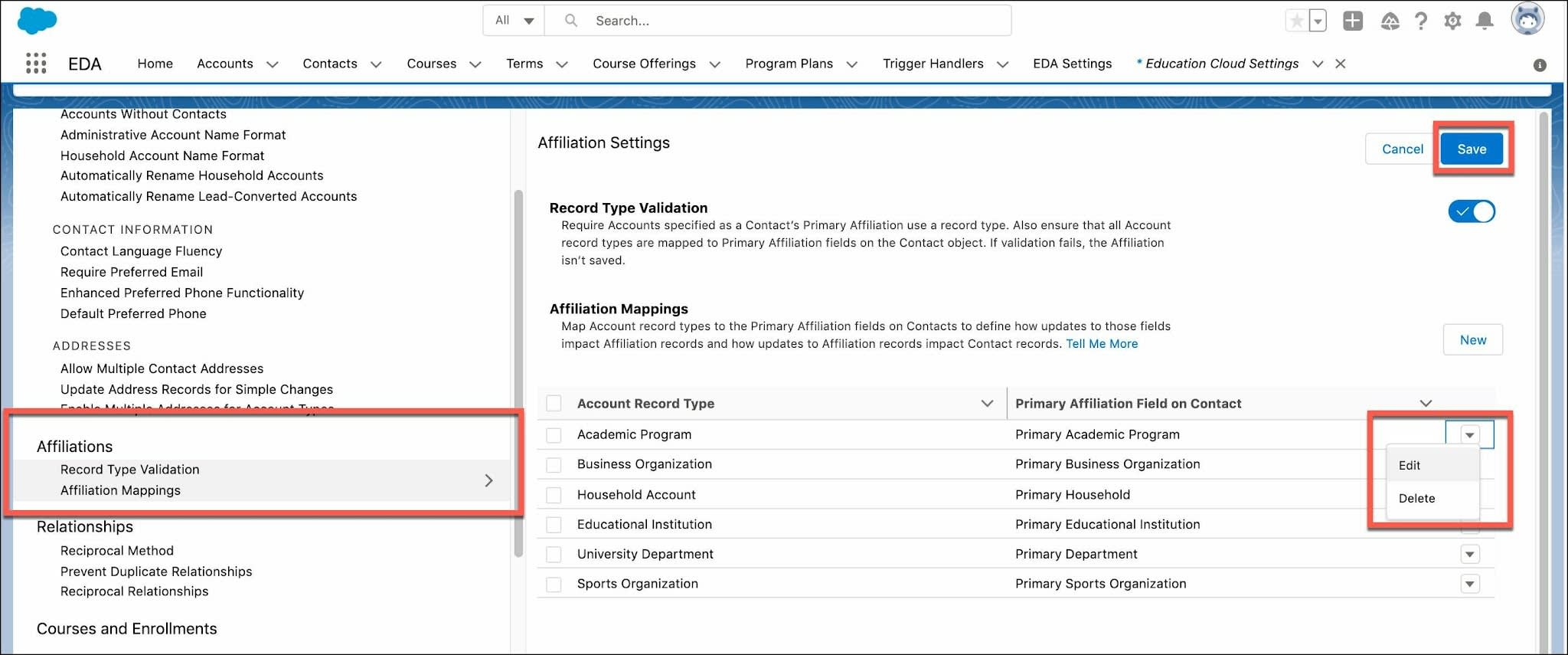The width and height of the screenshot is (1568, 655).
Task: Open the Tell Me More link
Action: pos(1102,344)
